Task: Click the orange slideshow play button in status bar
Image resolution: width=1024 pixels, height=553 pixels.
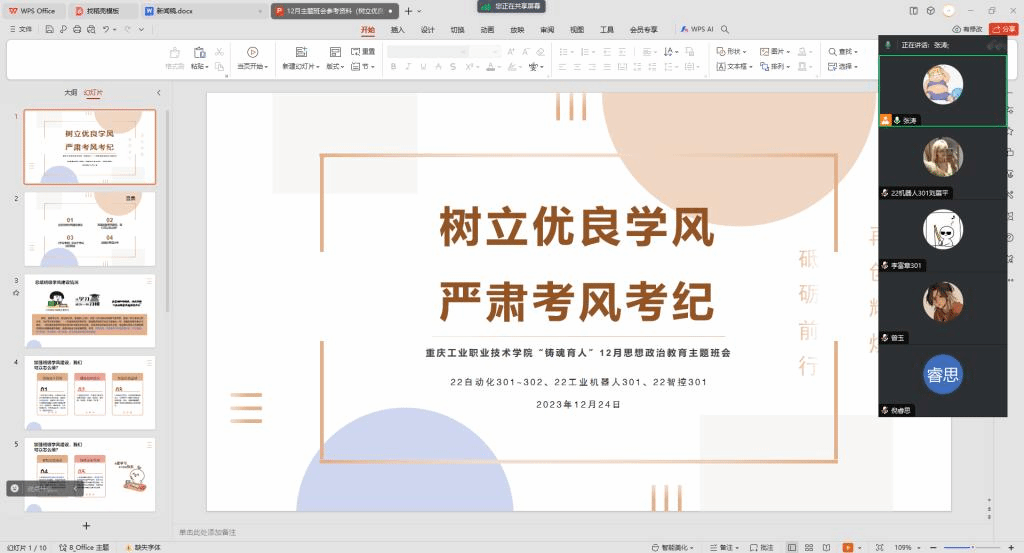Action: [848, 547]
